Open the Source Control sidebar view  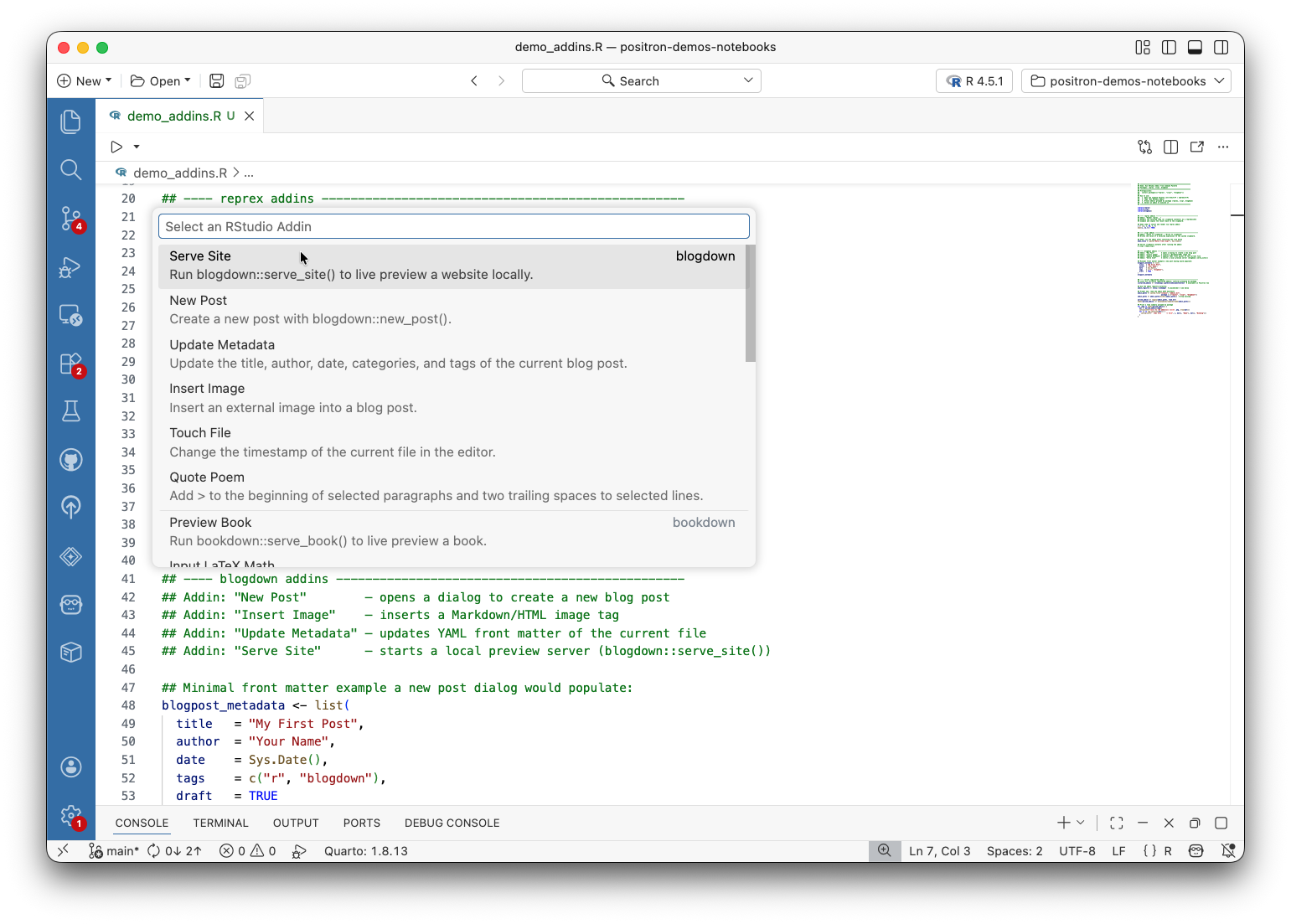coord(71,219)
